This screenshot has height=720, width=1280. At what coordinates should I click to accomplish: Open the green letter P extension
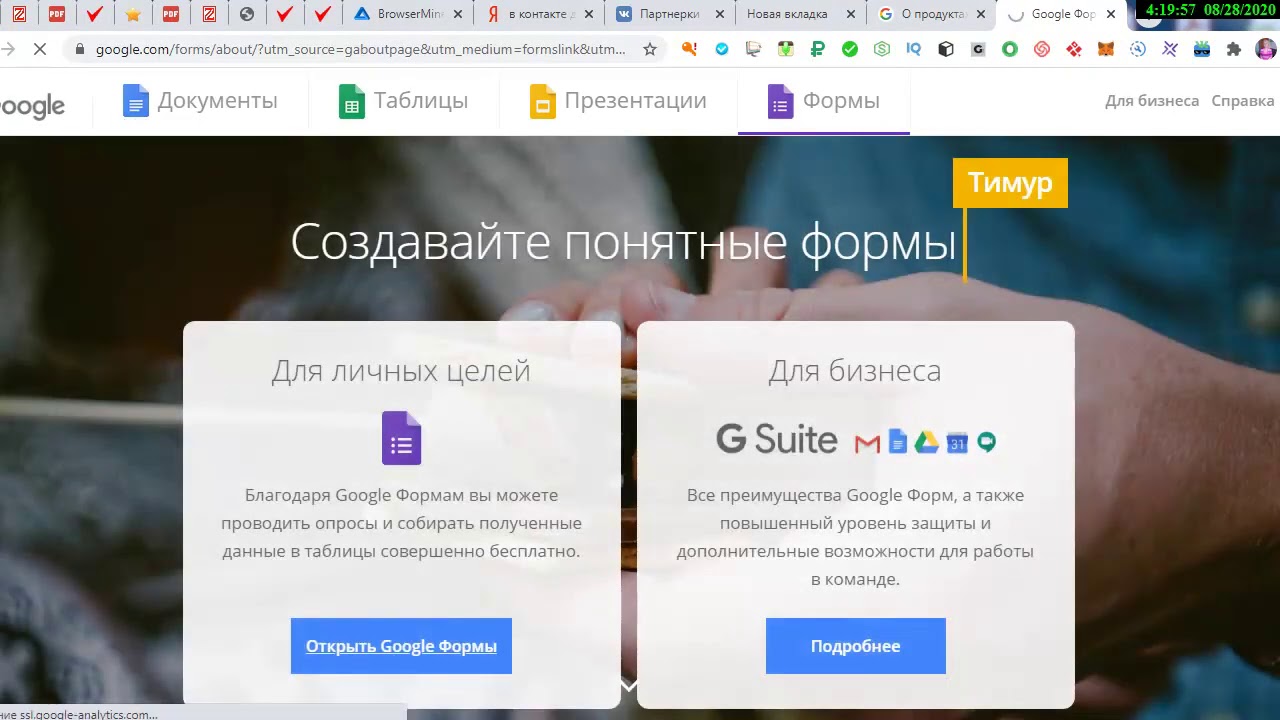(818, 49)
